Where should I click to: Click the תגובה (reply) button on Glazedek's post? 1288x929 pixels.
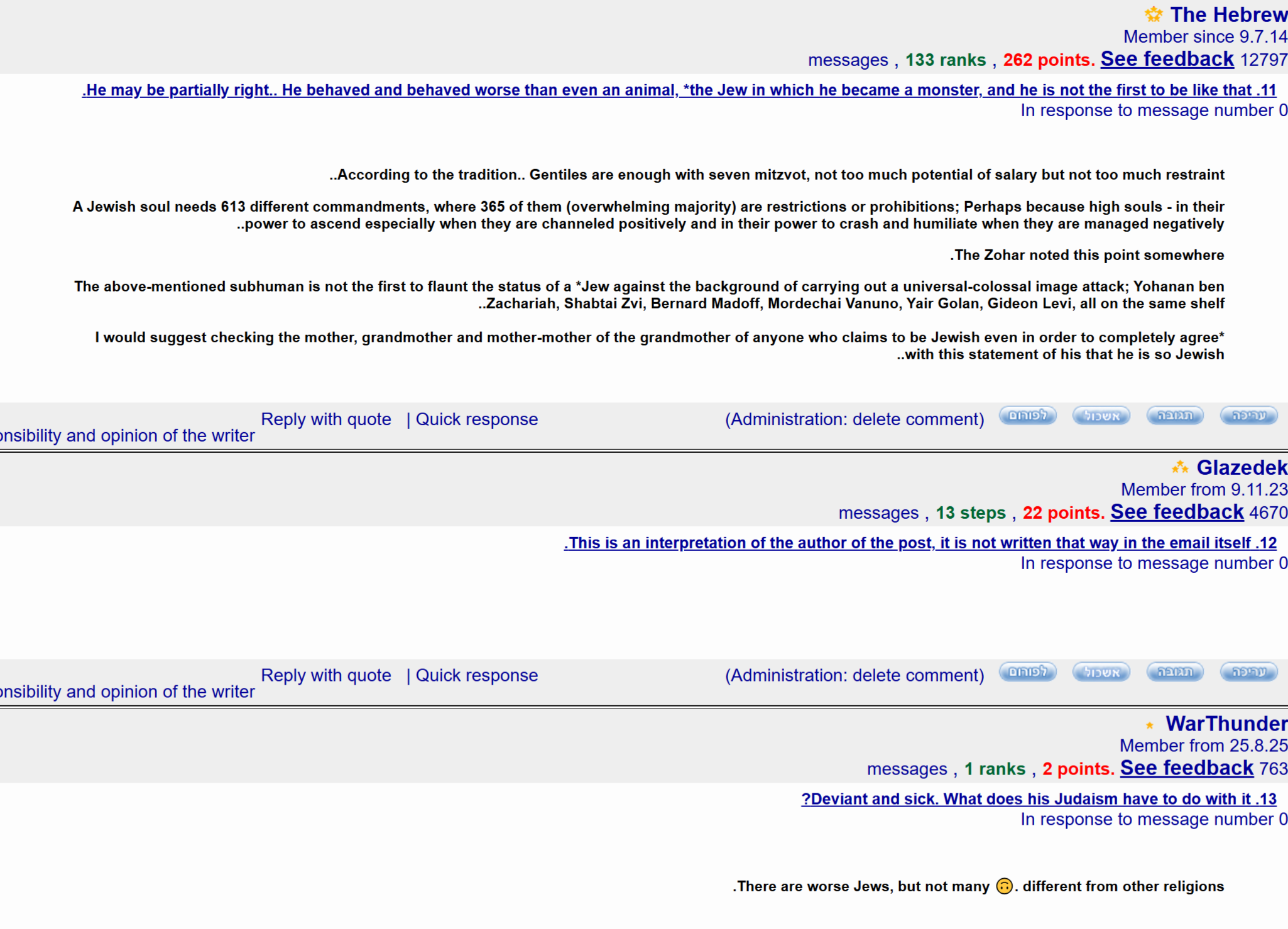[1174, 672]
